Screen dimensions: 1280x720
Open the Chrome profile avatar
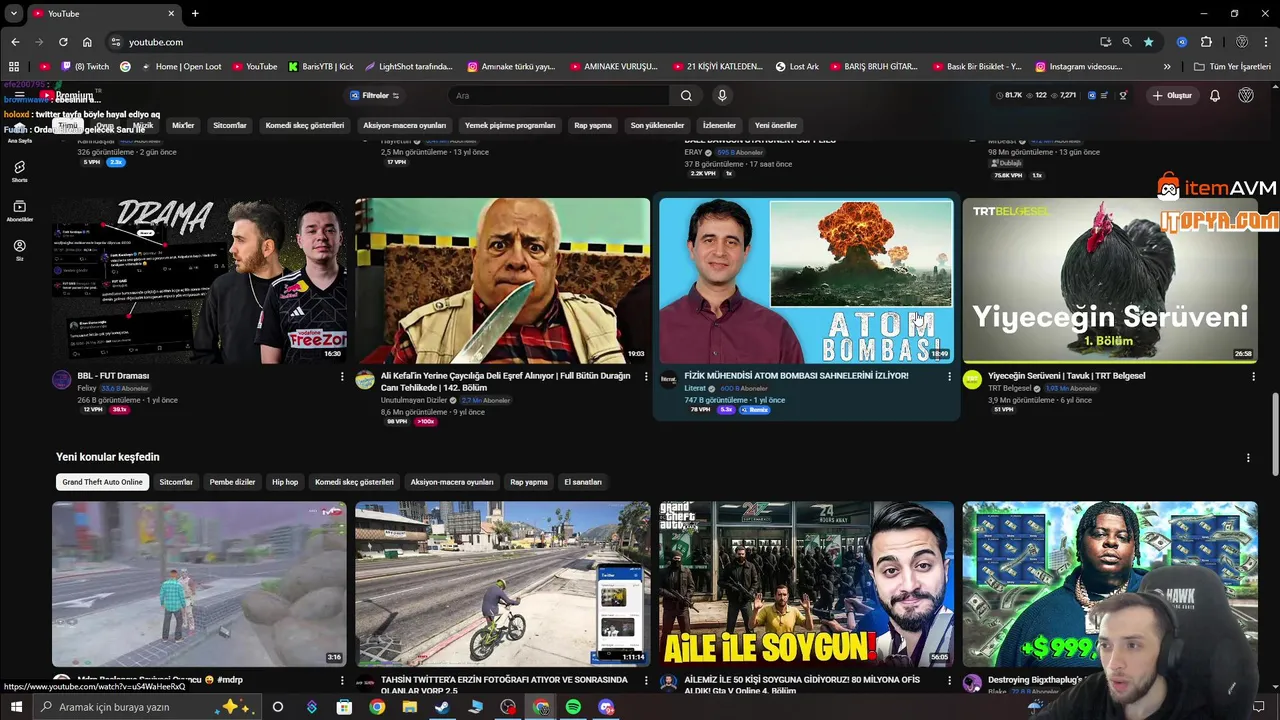tap(1242, 42)
